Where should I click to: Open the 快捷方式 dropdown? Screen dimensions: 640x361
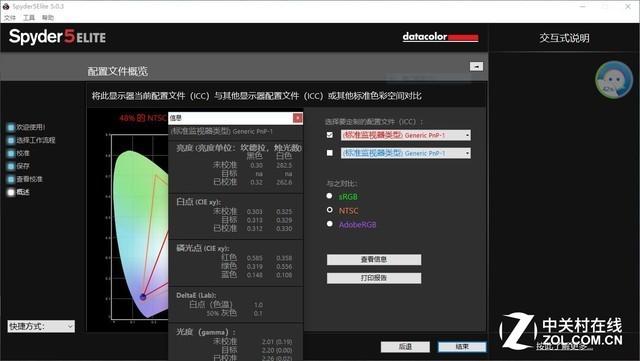(41, 326)
